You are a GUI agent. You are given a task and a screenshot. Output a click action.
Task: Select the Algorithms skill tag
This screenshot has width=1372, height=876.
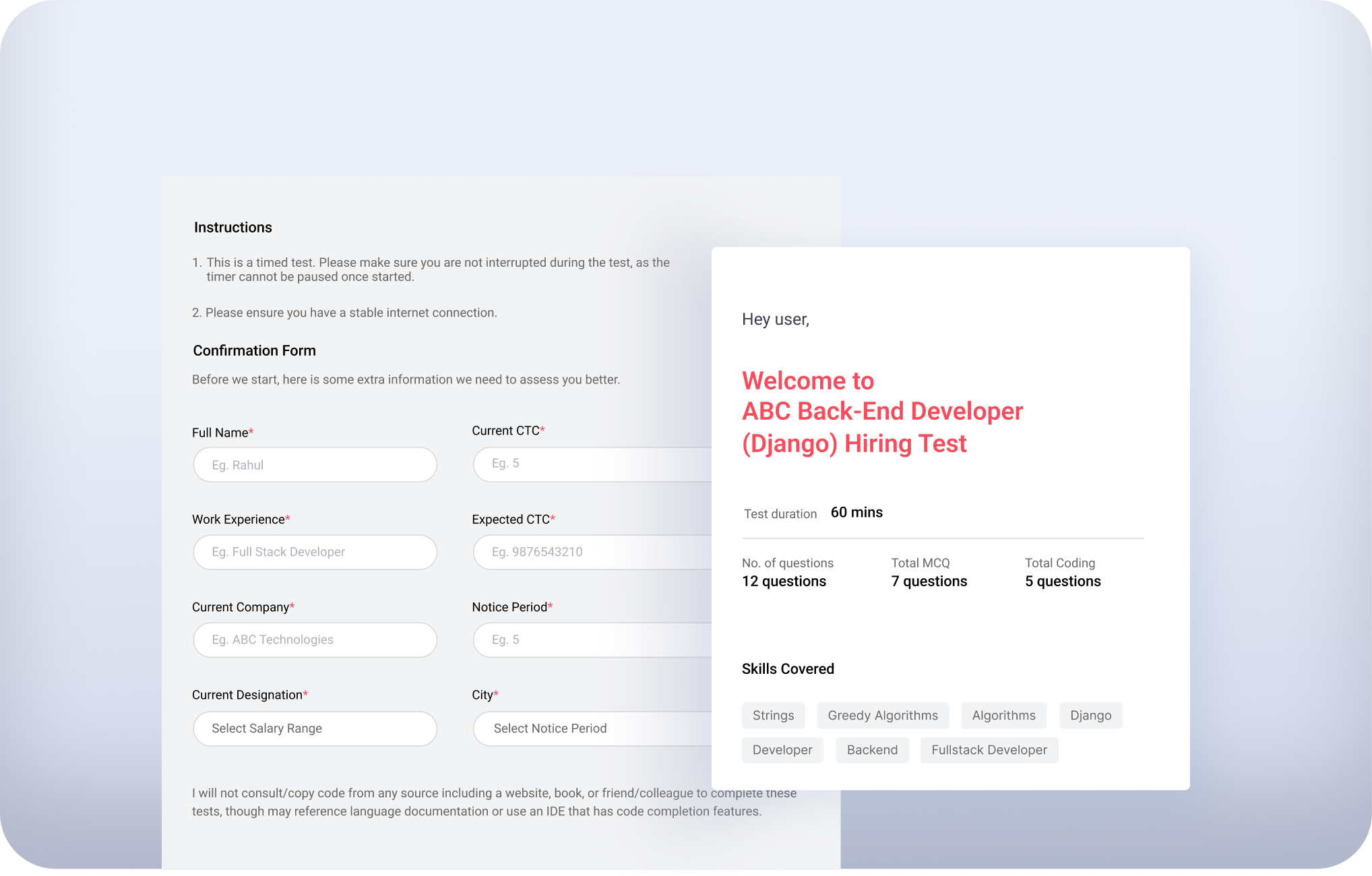coord(1003,715)
